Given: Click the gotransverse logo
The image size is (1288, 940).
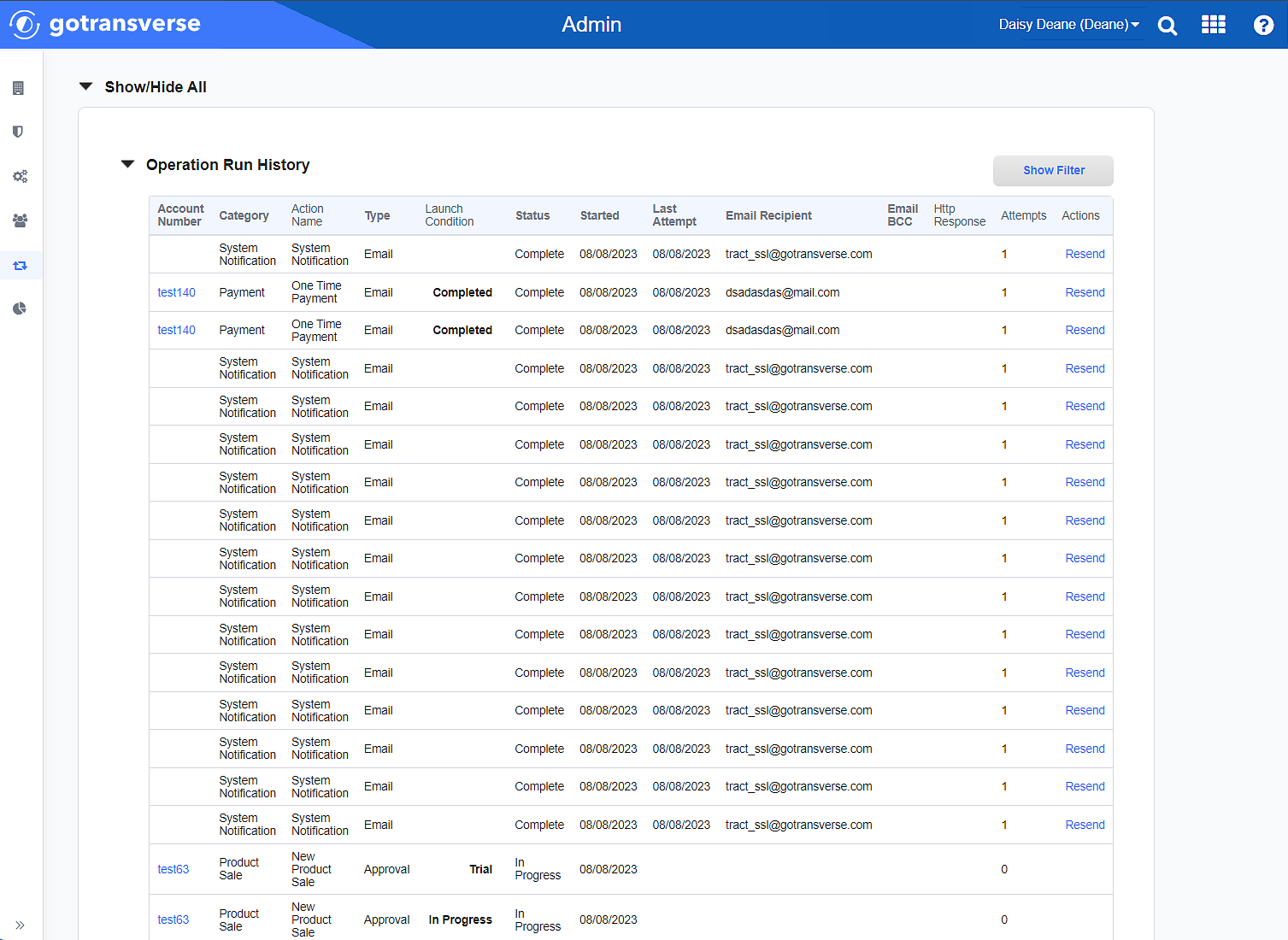Looking at the screenshot, I should 105,24.
